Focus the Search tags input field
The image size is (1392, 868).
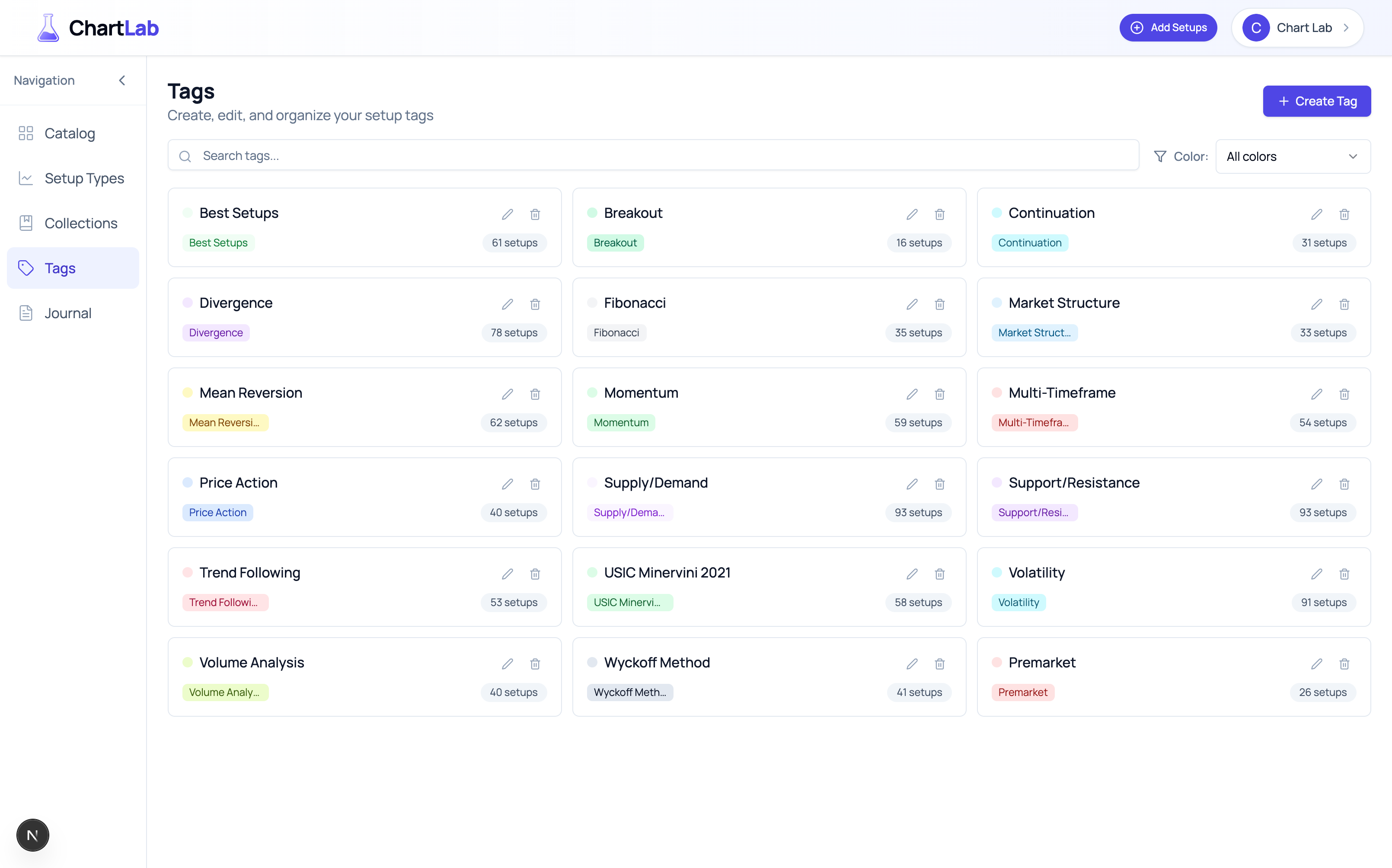[653, 156]
